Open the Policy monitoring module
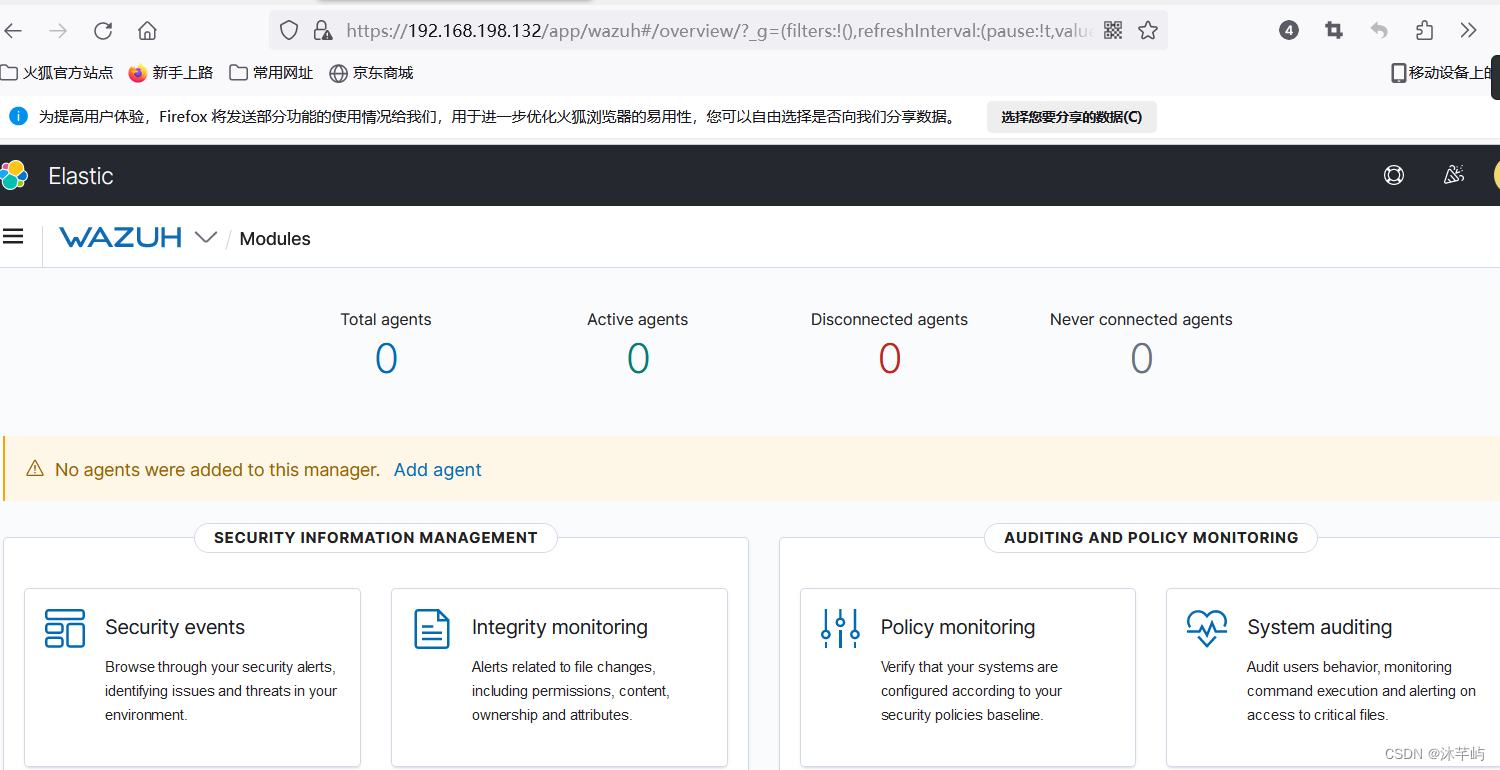This screenshot has height=770, width=1500. (x=957, y=627)
